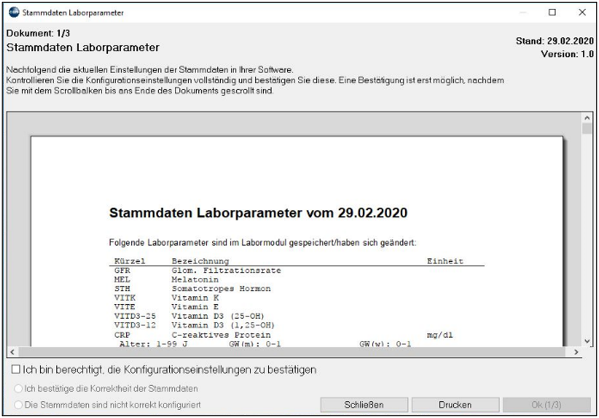Click the horizontal scrollbar thumb
This screenshot has height=418, width=599.
click(x=292, y=352)
